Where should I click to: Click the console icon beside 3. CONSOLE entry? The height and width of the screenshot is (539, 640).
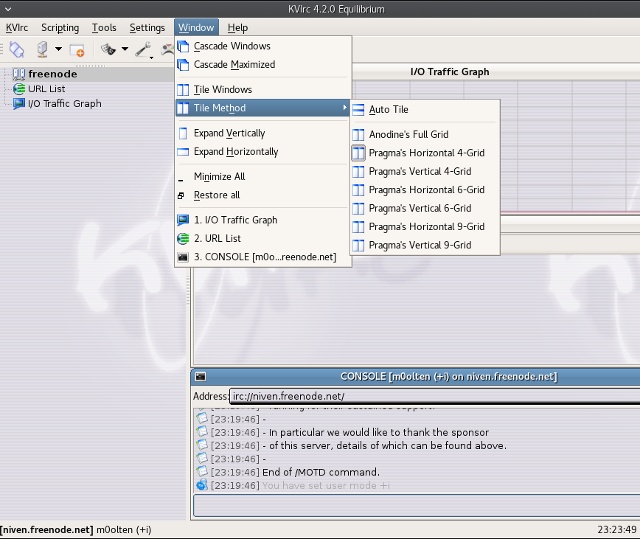(x=183, y=257)
